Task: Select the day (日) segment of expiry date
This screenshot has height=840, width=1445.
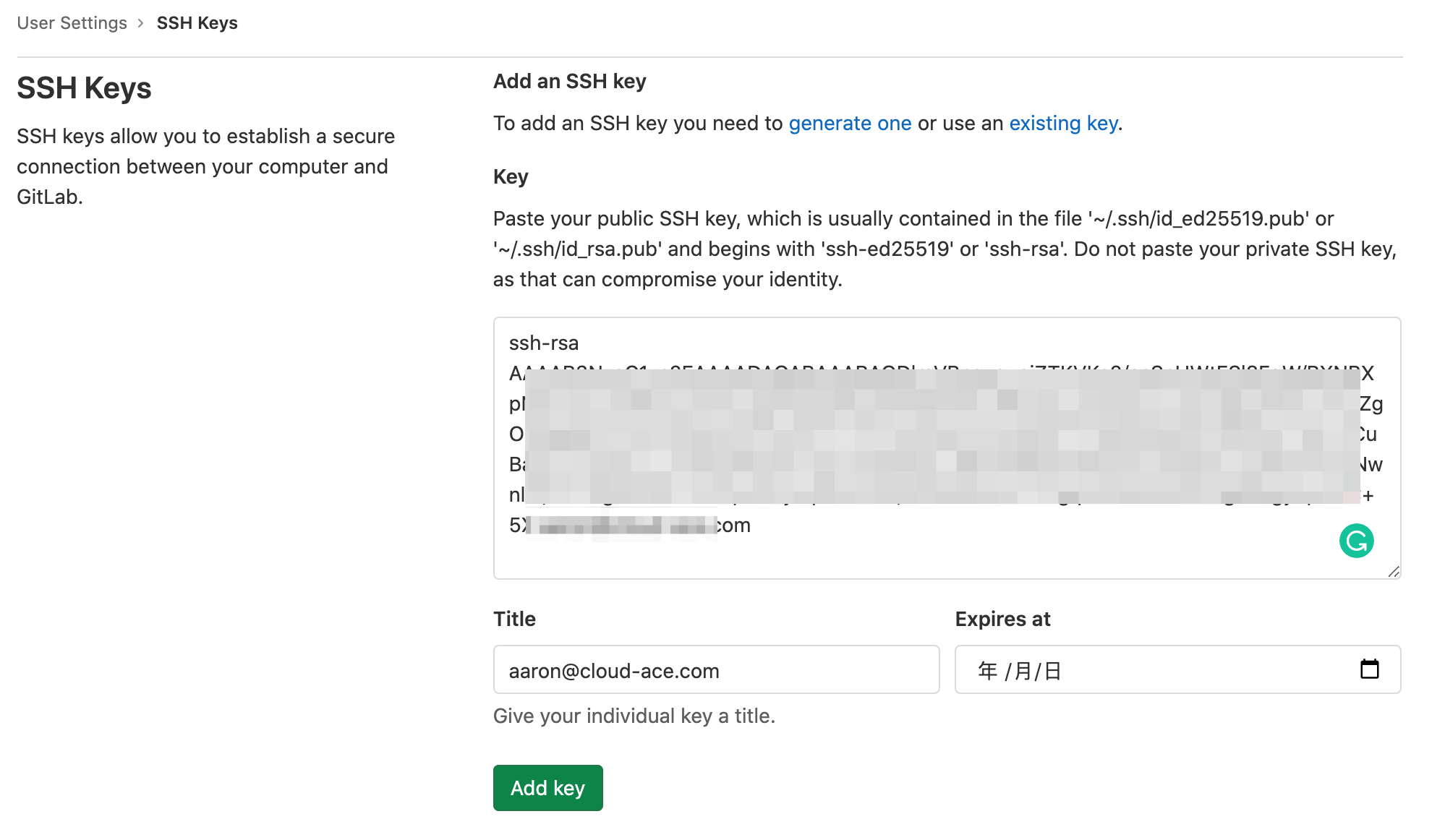Action: click(x=1052, y=671)
